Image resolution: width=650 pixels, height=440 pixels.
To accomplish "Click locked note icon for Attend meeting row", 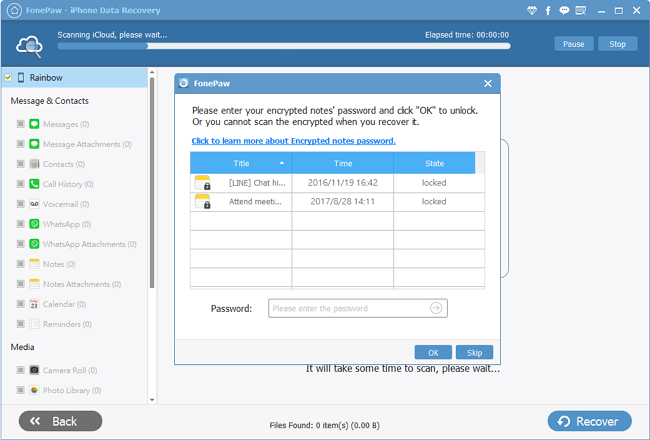I will [203, 202].
